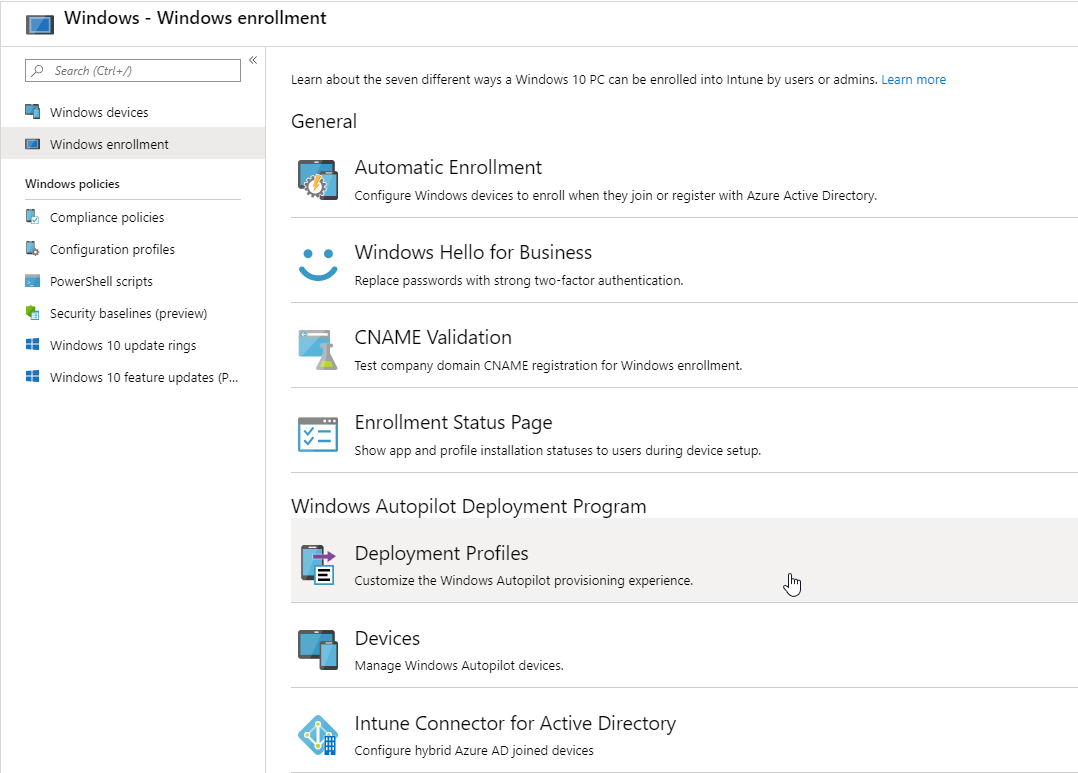
Task: Collapse the sidebar with the double chevron
Action: tap(253, 60)
